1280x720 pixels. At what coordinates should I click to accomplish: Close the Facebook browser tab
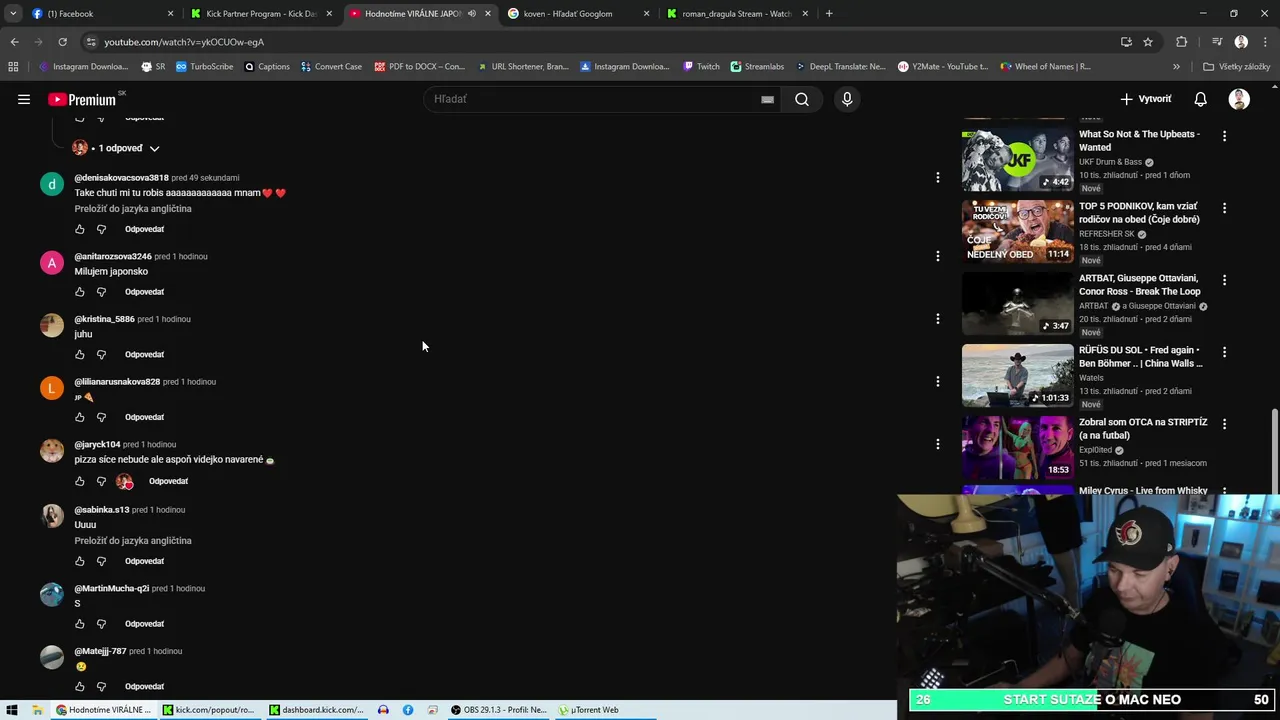coord(170,14)
